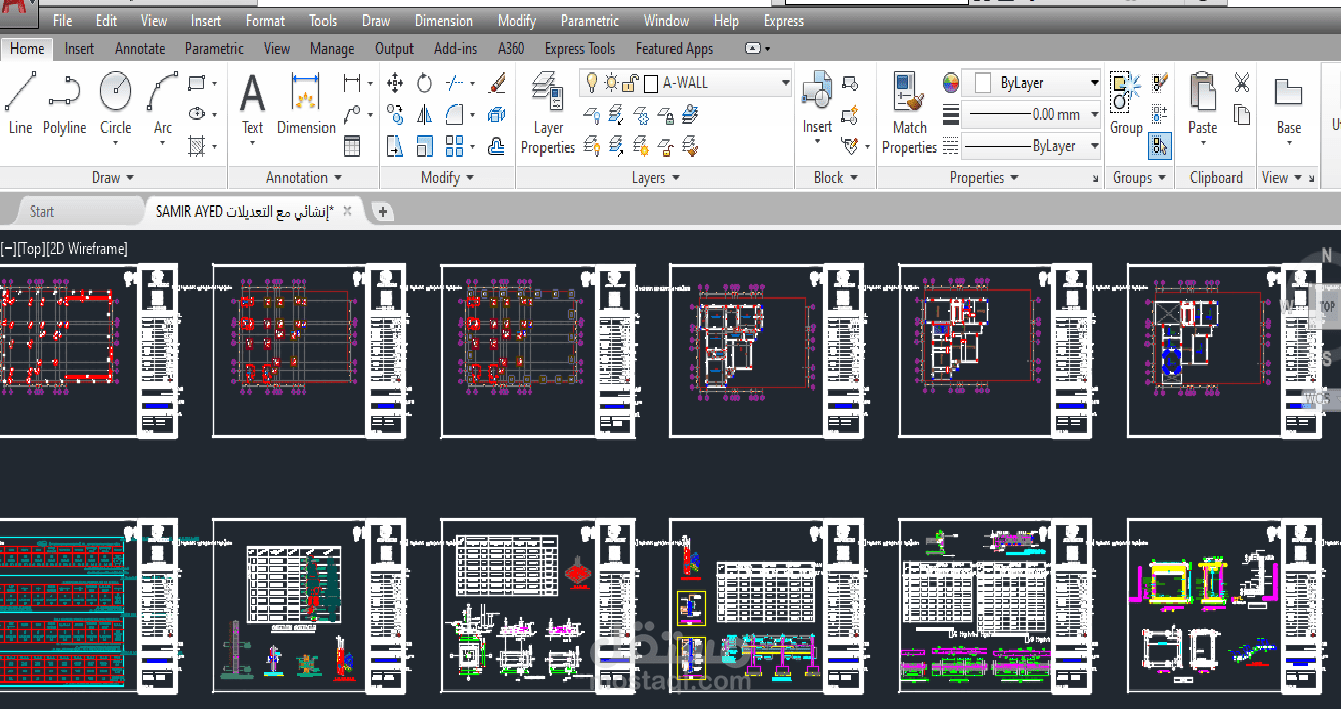Select the Move tool in Modify panel

[395, 83]
